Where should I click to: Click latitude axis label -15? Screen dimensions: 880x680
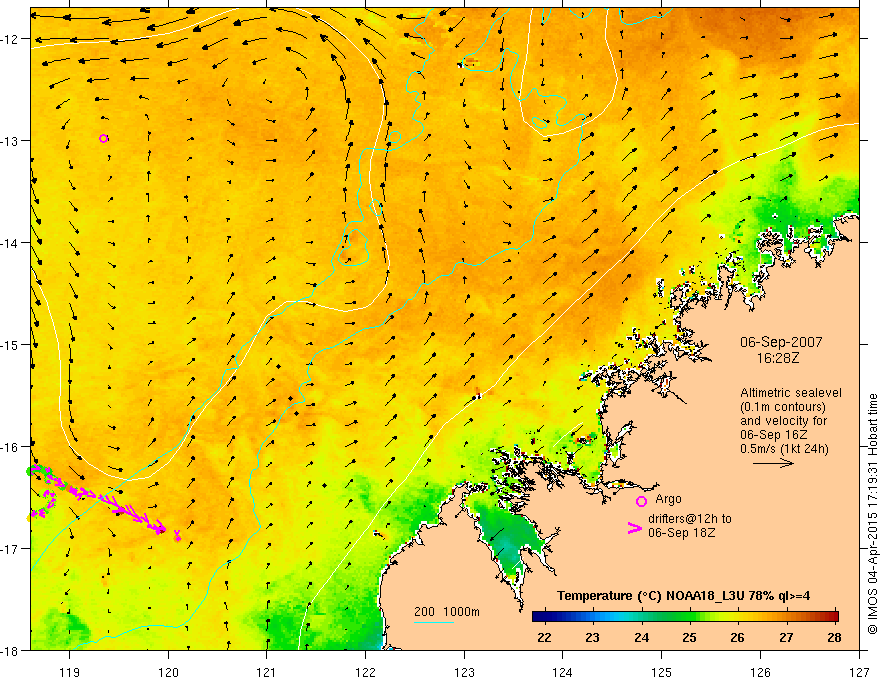pyautogui.click(x=11, y=344)
